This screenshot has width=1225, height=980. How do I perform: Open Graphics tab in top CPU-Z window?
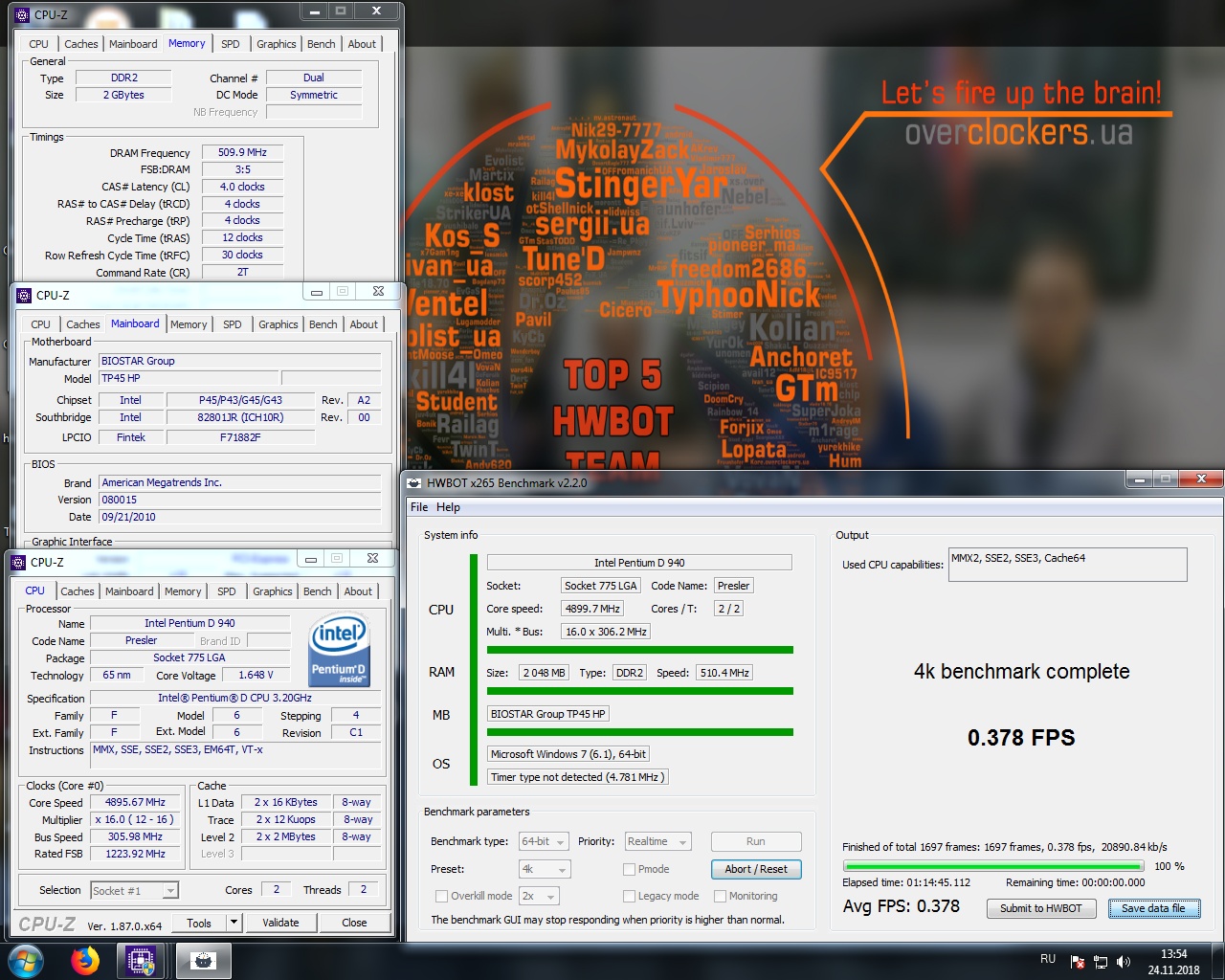(x=276, y=44)
